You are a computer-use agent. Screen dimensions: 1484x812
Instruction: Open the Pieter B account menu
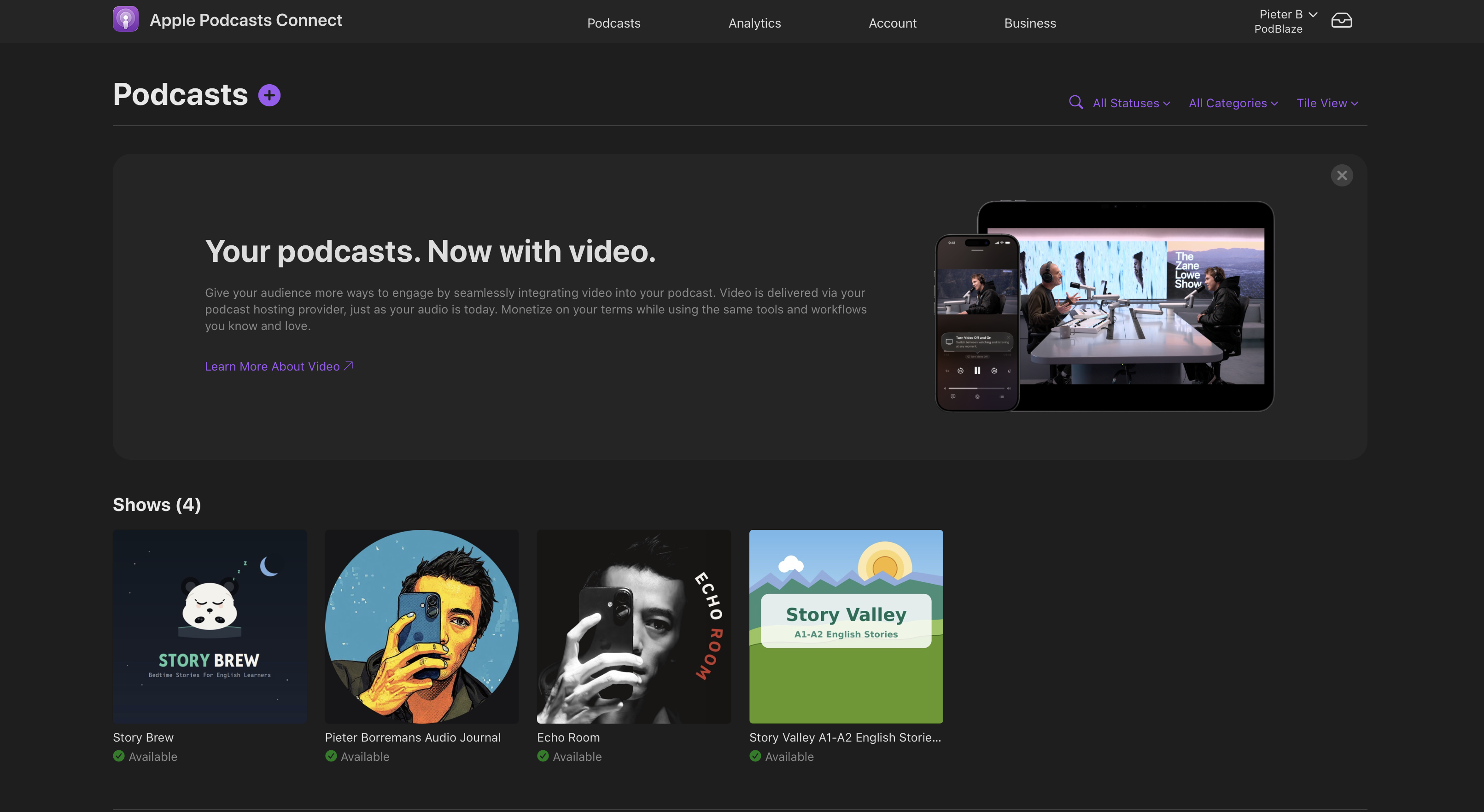point(1288,14)
